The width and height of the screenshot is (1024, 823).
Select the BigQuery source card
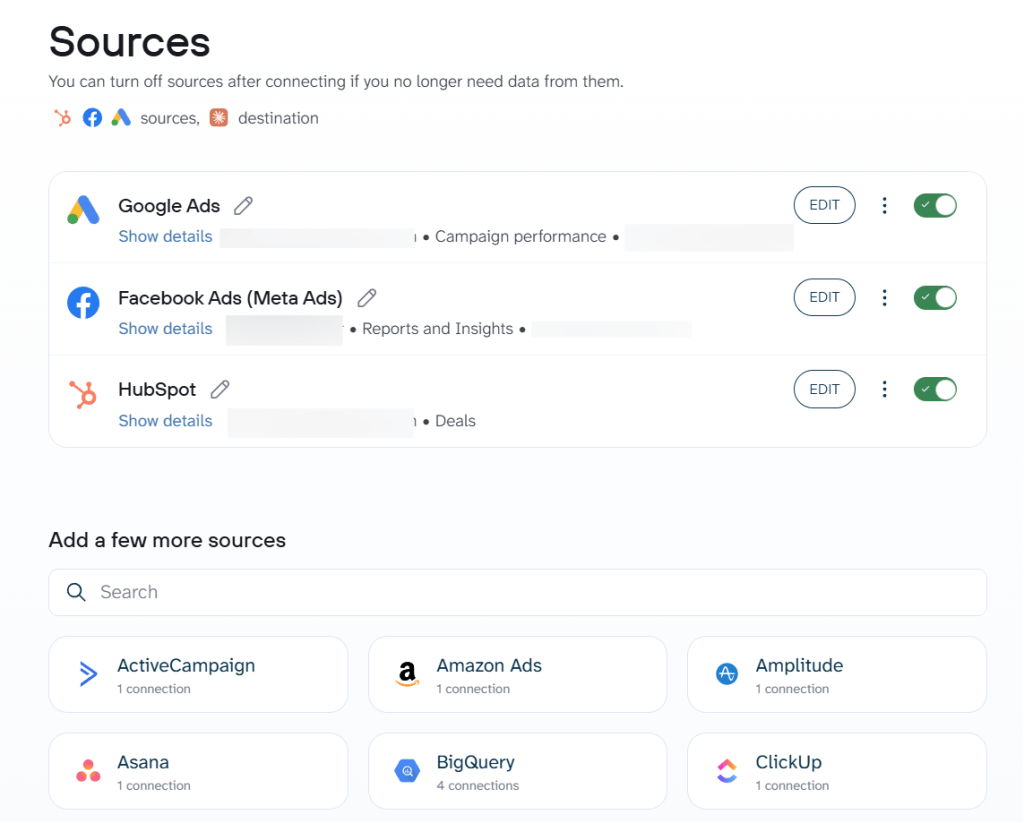pos(517,771)
